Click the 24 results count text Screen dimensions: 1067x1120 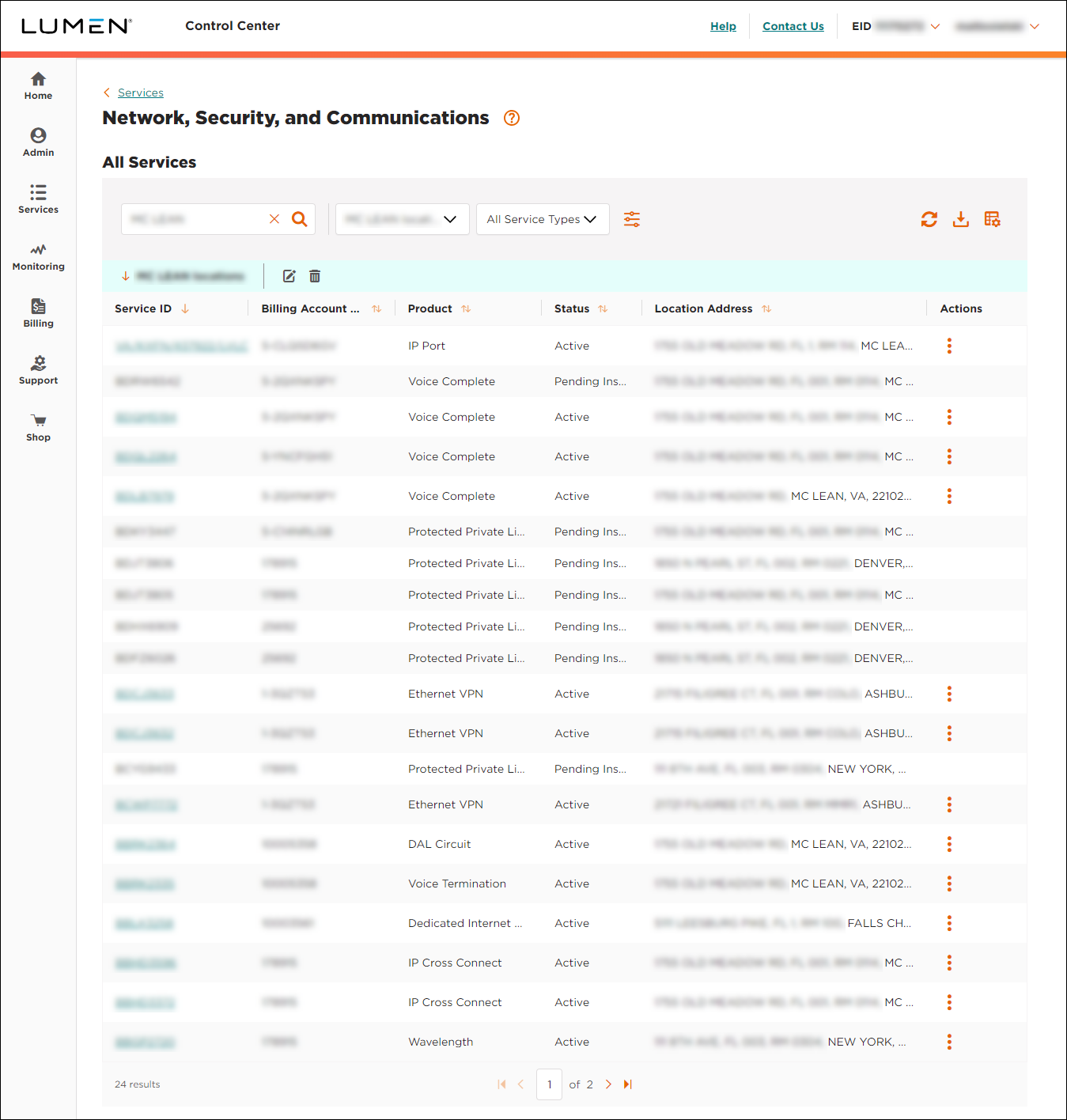click(x=138, y=1084)
